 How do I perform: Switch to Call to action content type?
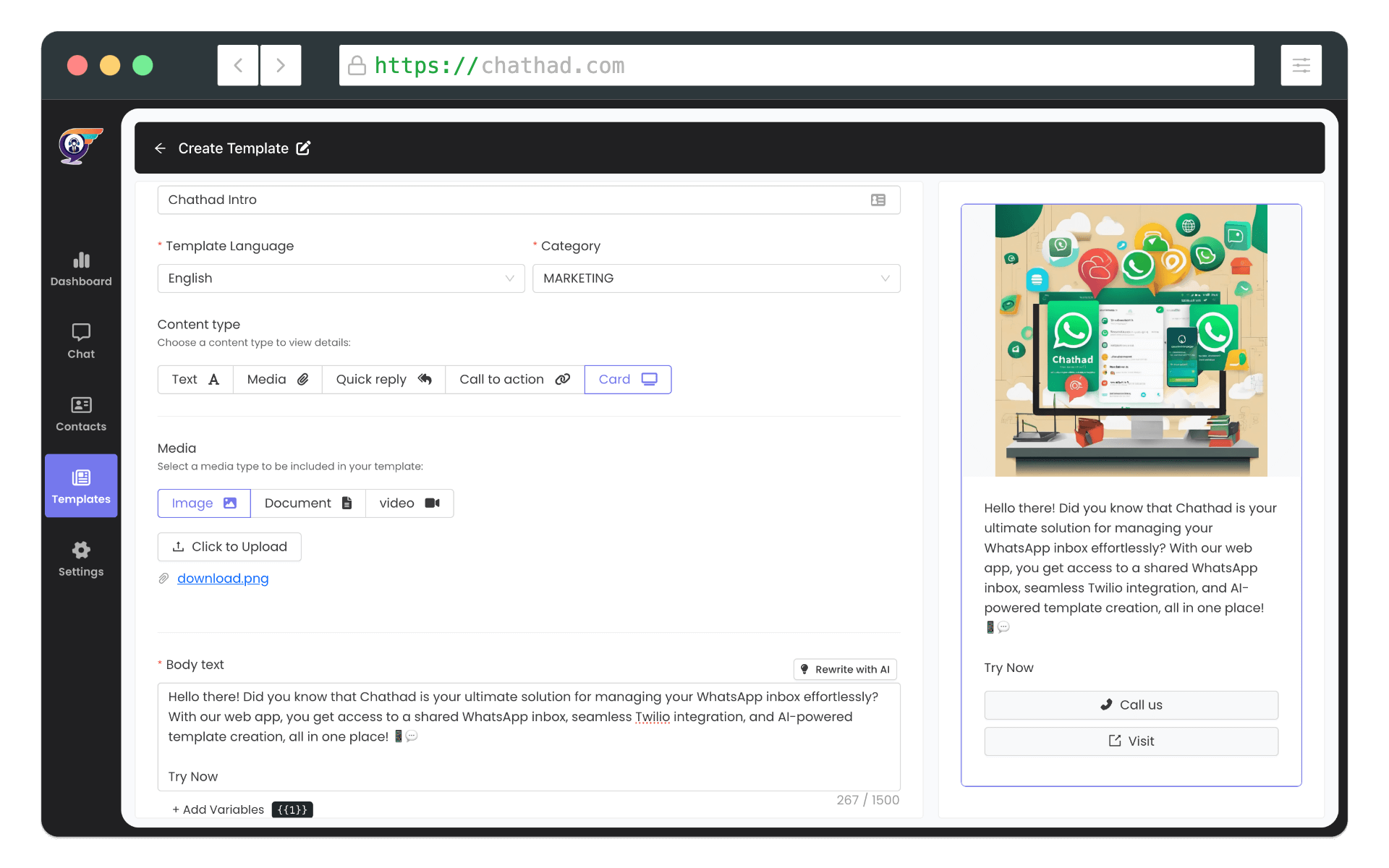514,380
